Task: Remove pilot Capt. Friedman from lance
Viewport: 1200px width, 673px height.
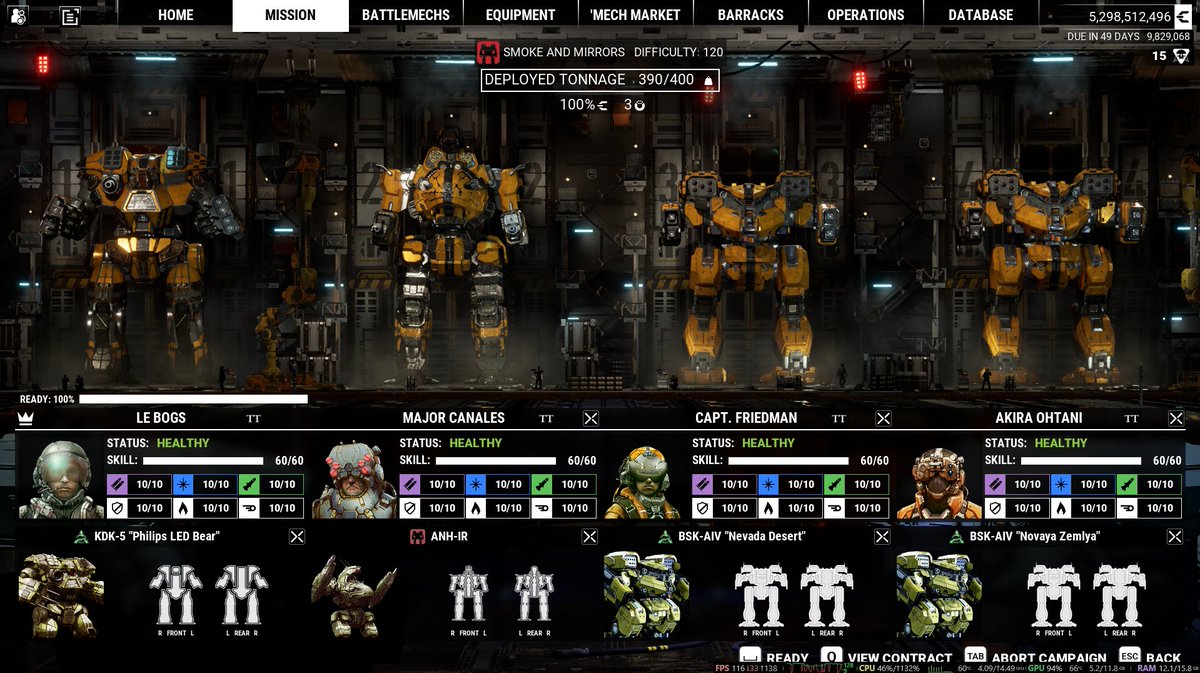Action: 883,419
